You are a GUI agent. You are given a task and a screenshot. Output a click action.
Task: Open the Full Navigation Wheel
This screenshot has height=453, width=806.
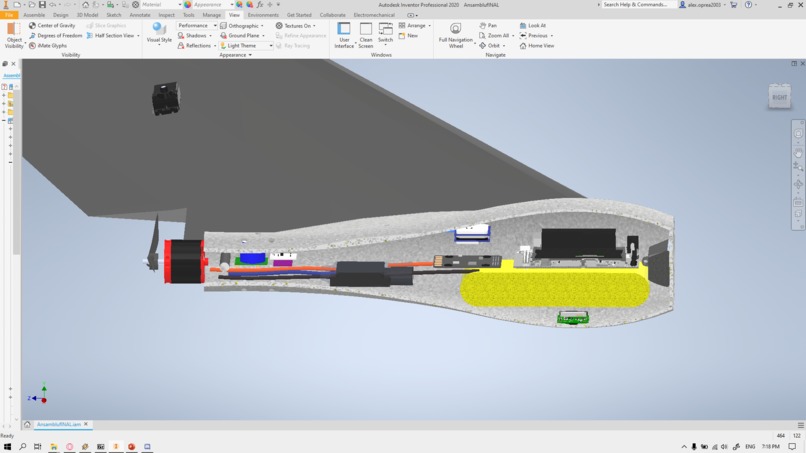455,35
